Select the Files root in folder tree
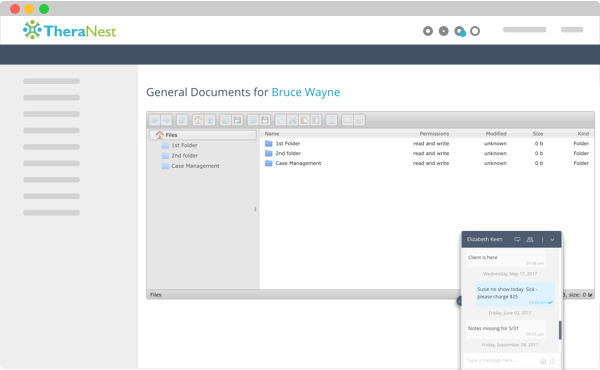Screen dimensions: 600x370 (x=203, y=135)
